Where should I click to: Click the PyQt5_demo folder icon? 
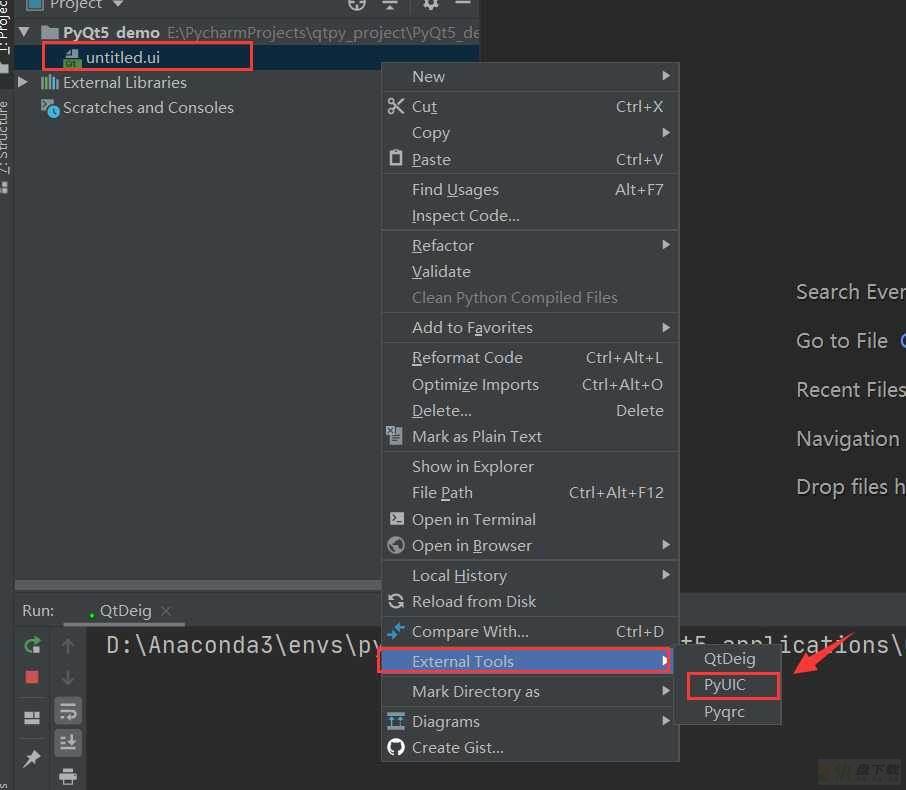[x=50, y=32]
